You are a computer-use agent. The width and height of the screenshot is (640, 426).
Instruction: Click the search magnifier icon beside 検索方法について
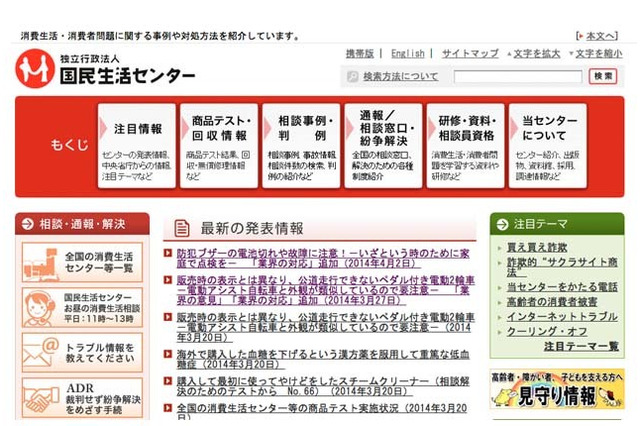click(352, 76)
